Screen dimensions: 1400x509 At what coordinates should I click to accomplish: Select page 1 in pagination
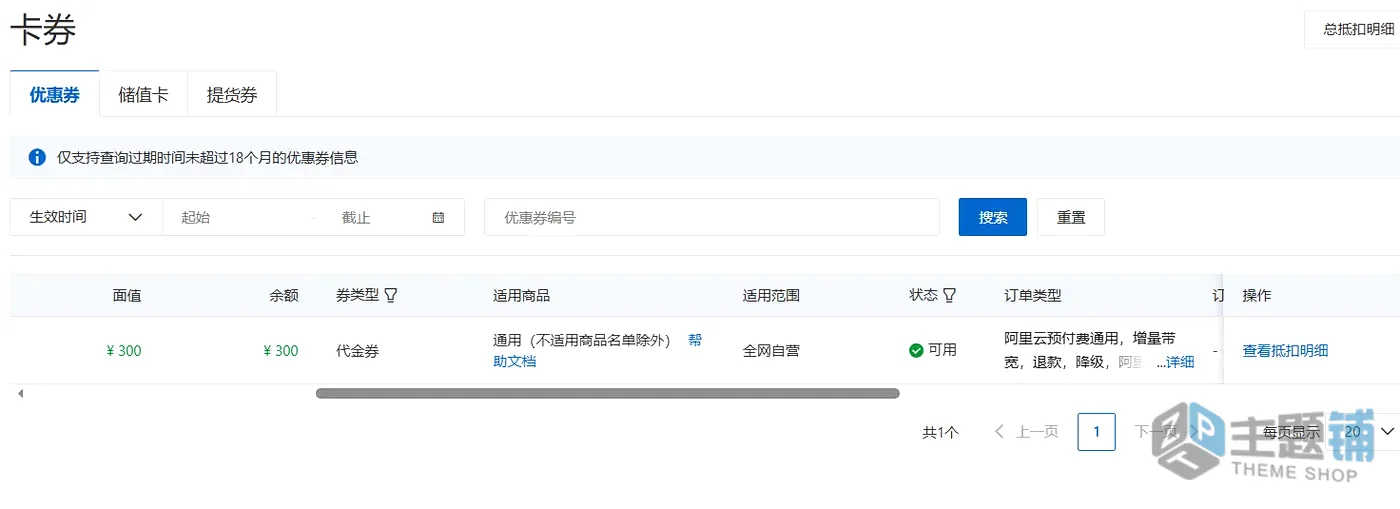pyautogui.click(x=1097, y=432)
